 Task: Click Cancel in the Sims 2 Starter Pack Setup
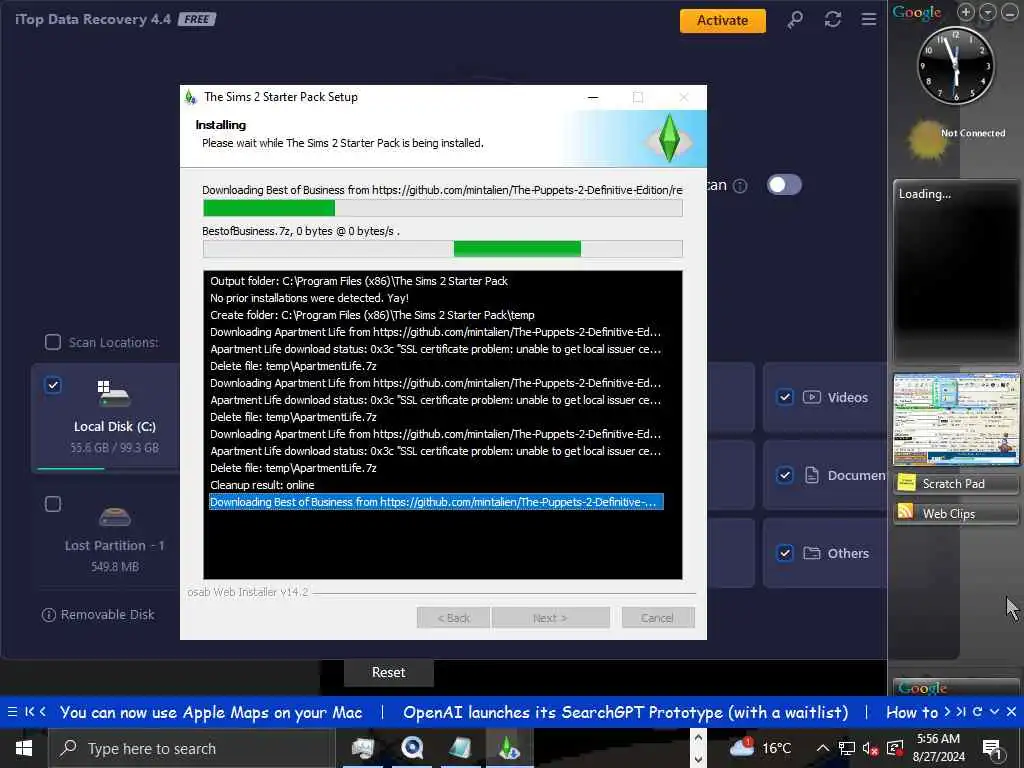(x=658, y=618)
